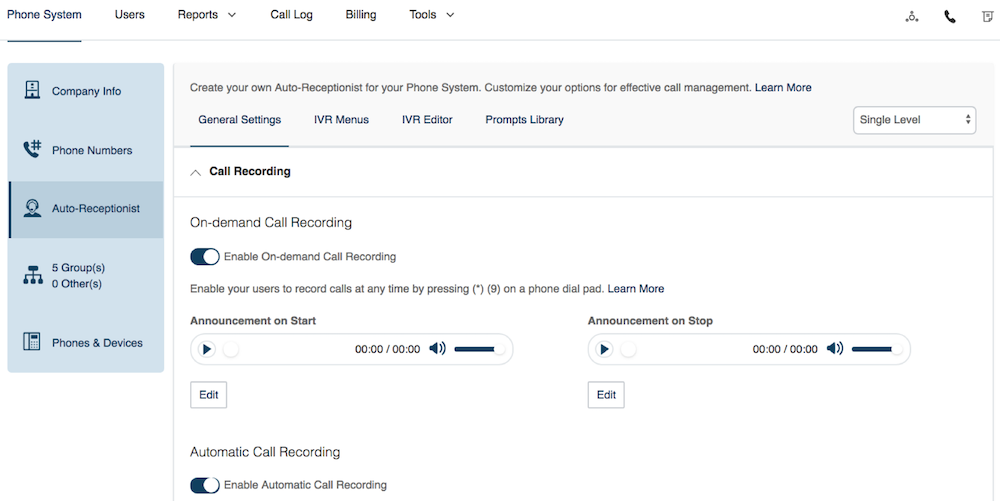Open 5 Group(s) 0 Other(s) sidebar item
This screenshot has height=501, width=1000.
(x=86, y=275)
